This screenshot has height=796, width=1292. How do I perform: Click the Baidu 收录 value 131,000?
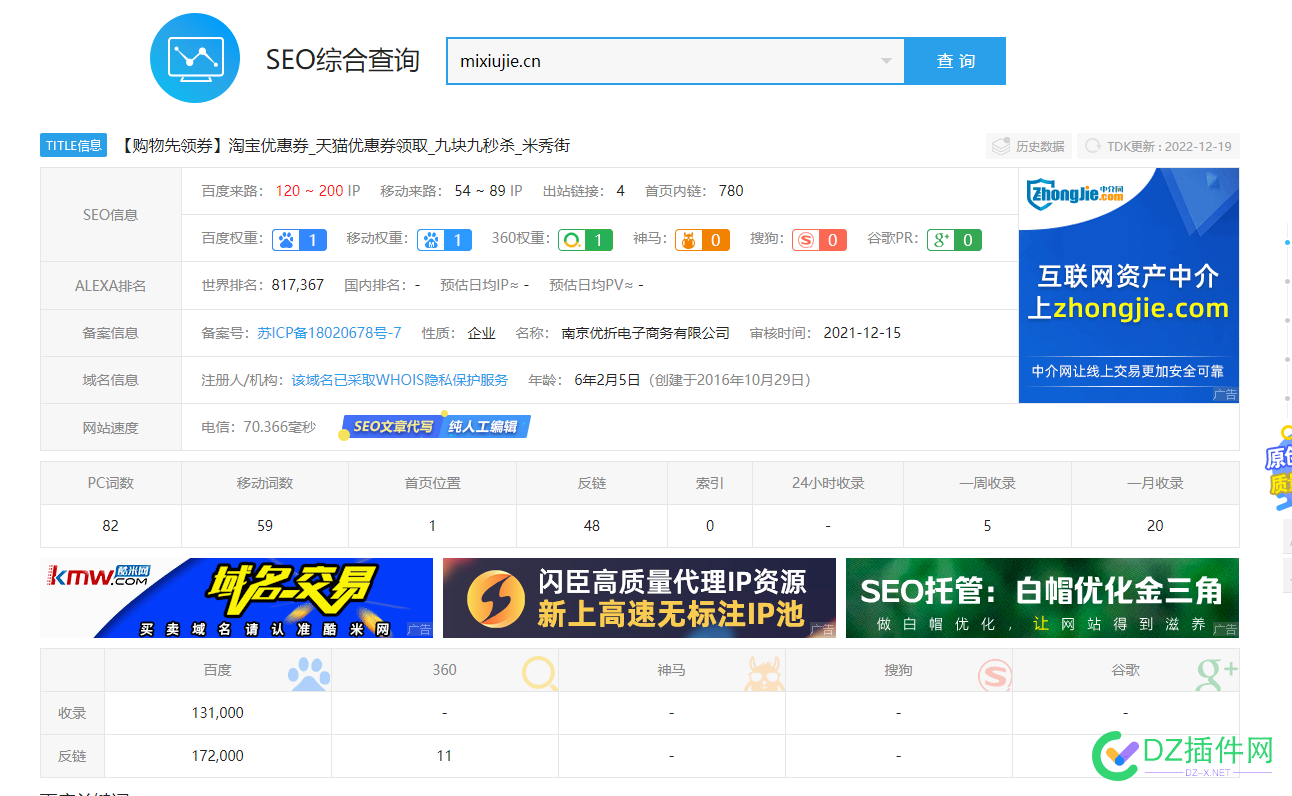click(217, 713)
